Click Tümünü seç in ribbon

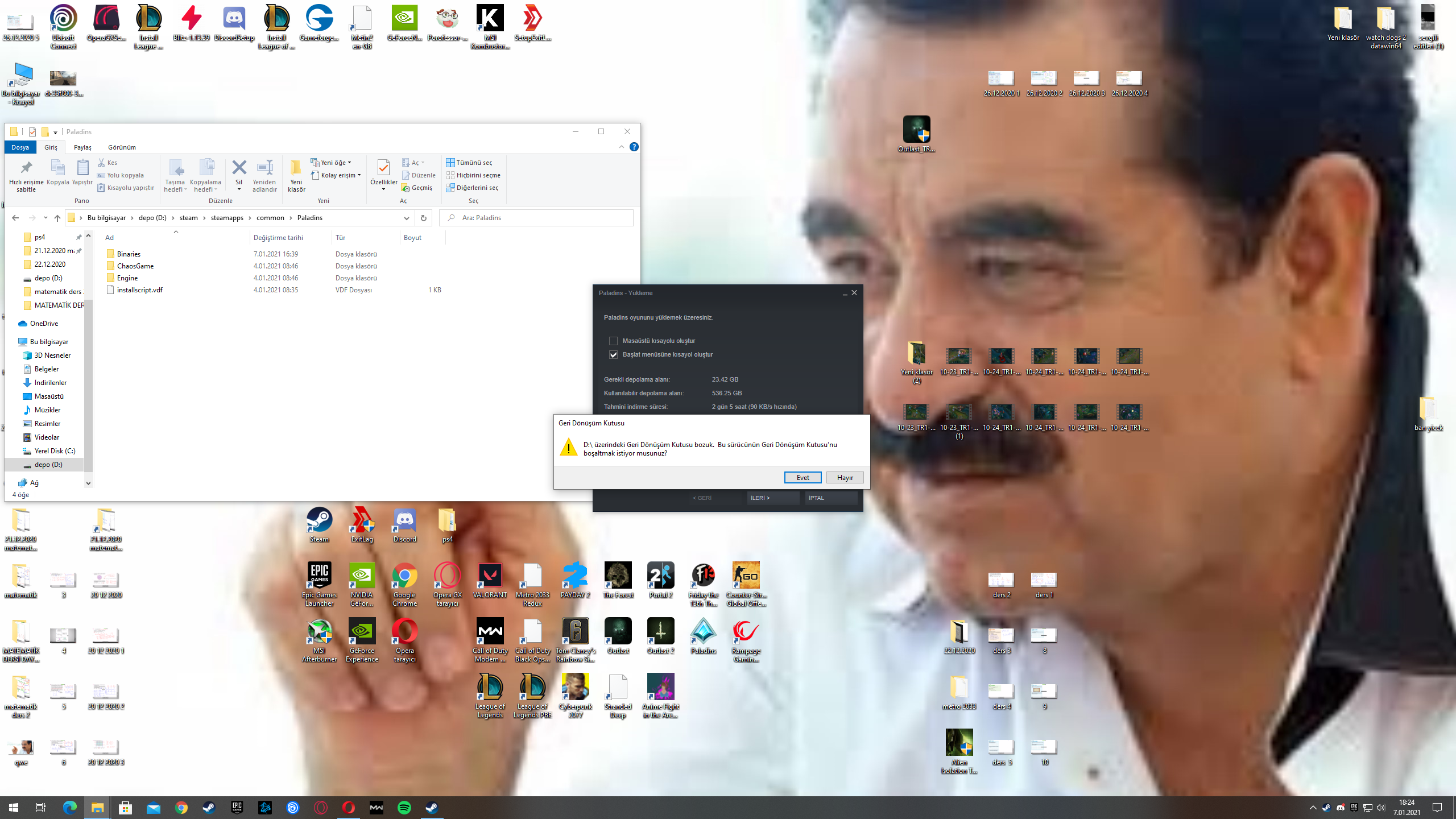point(469,163)
